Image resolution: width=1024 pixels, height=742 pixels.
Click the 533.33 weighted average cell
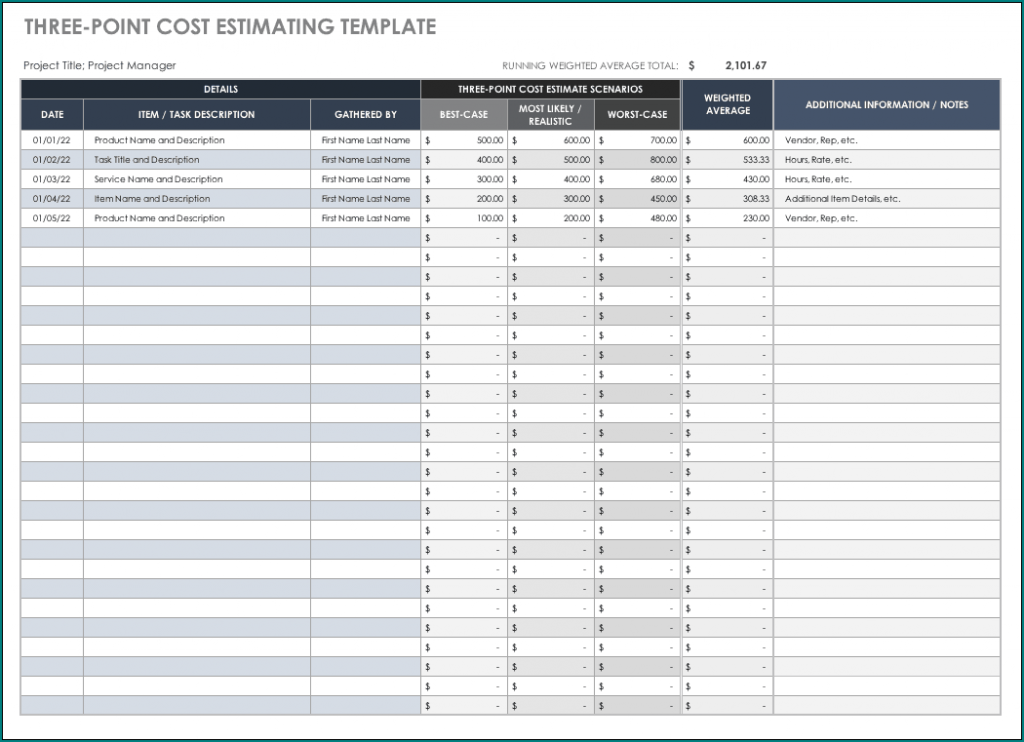[x=745, y=159]
